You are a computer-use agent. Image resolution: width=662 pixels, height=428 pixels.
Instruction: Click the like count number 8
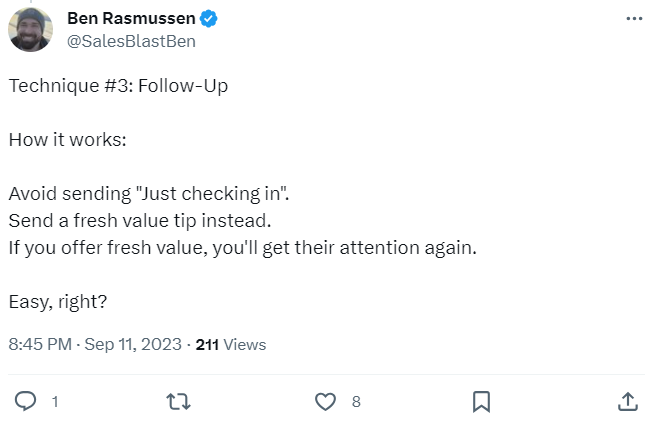(x=356, y=402)
